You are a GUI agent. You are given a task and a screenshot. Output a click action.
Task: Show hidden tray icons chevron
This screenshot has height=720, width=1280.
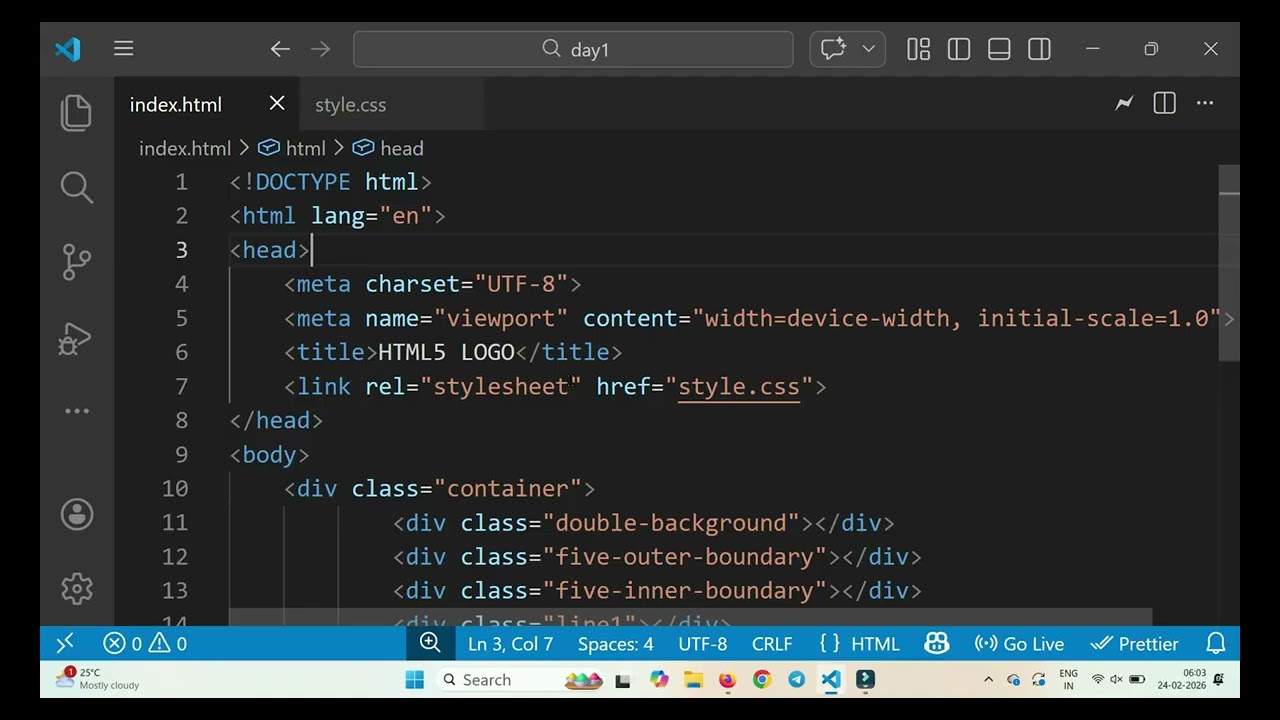[x=988, y=680]
